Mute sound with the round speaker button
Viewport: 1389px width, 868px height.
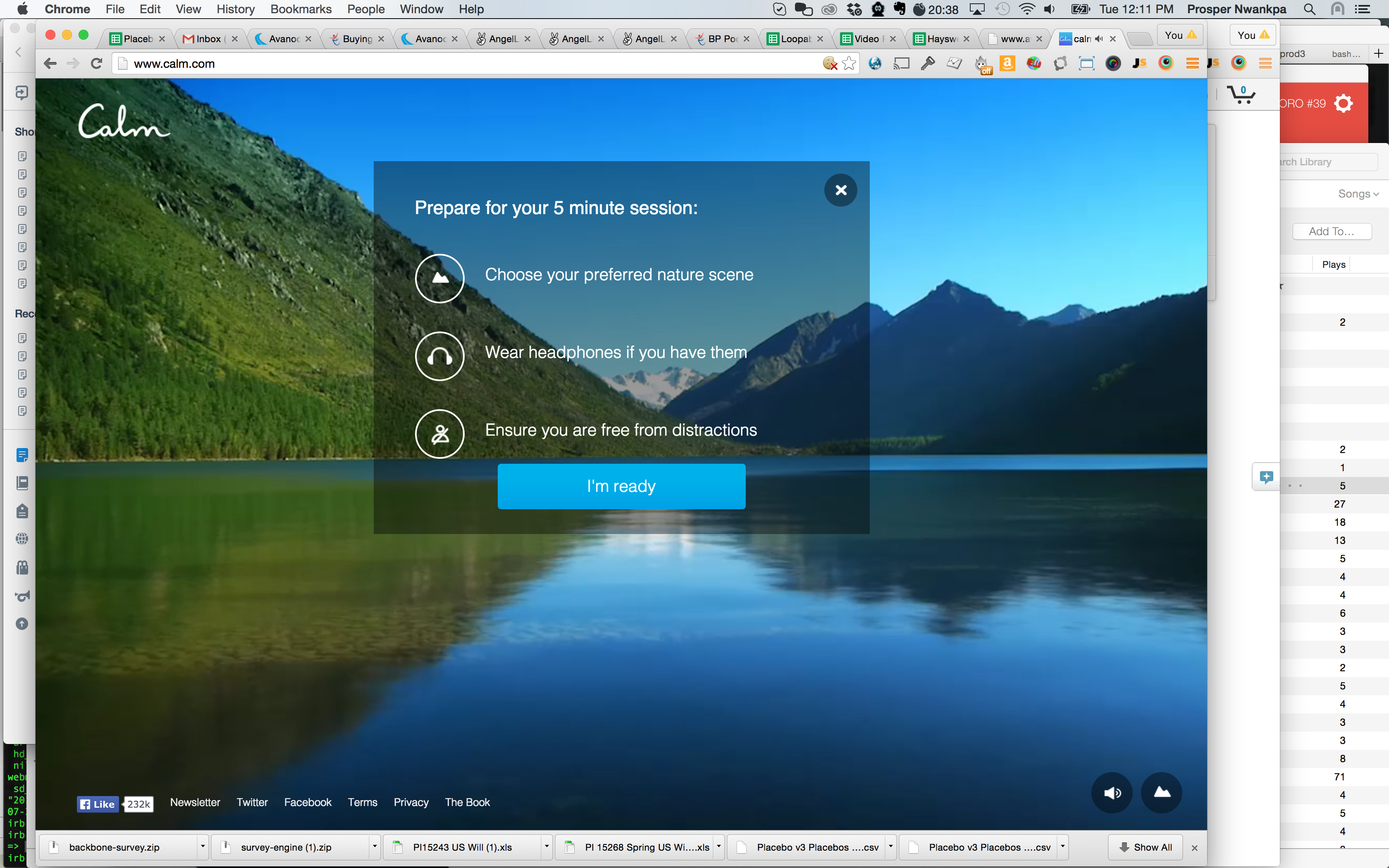pyautogui.click(x=1112, y=793)
